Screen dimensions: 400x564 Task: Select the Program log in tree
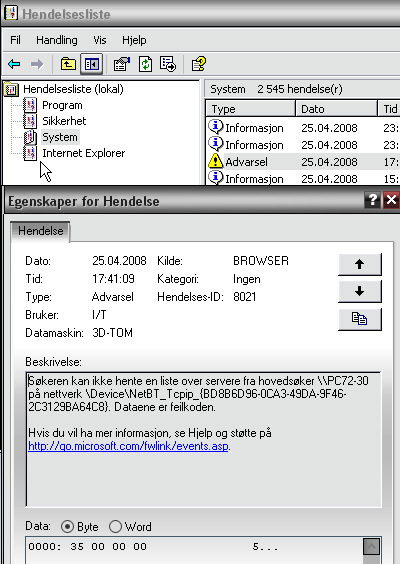(62, 105)
